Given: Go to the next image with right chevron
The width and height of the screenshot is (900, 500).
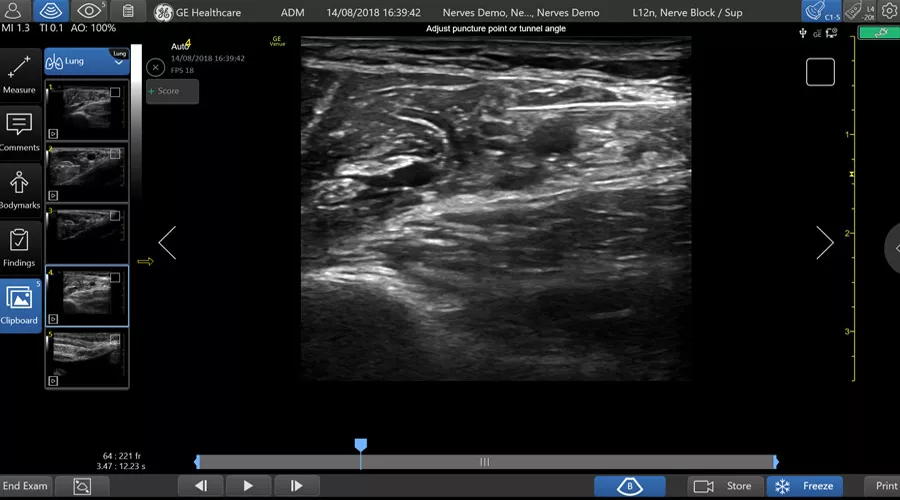Looking at the screenshot, I should point(825,243).
